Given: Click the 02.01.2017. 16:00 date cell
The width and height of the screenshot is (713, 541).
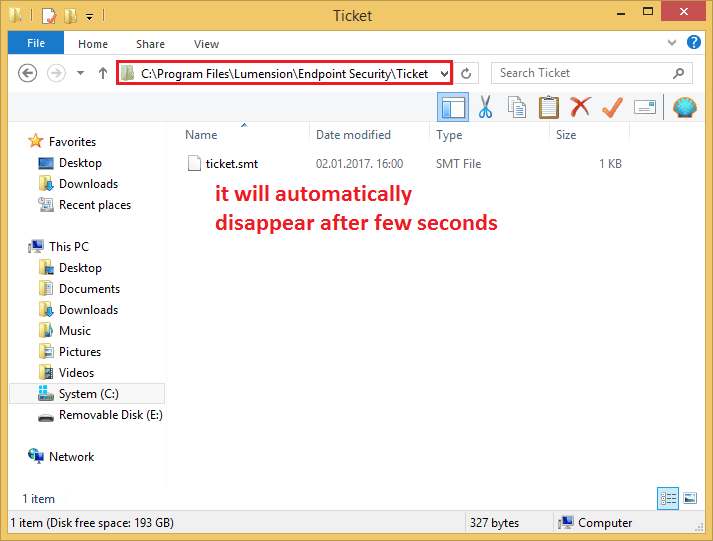Looking at the screenshot, I should [359, 164].
